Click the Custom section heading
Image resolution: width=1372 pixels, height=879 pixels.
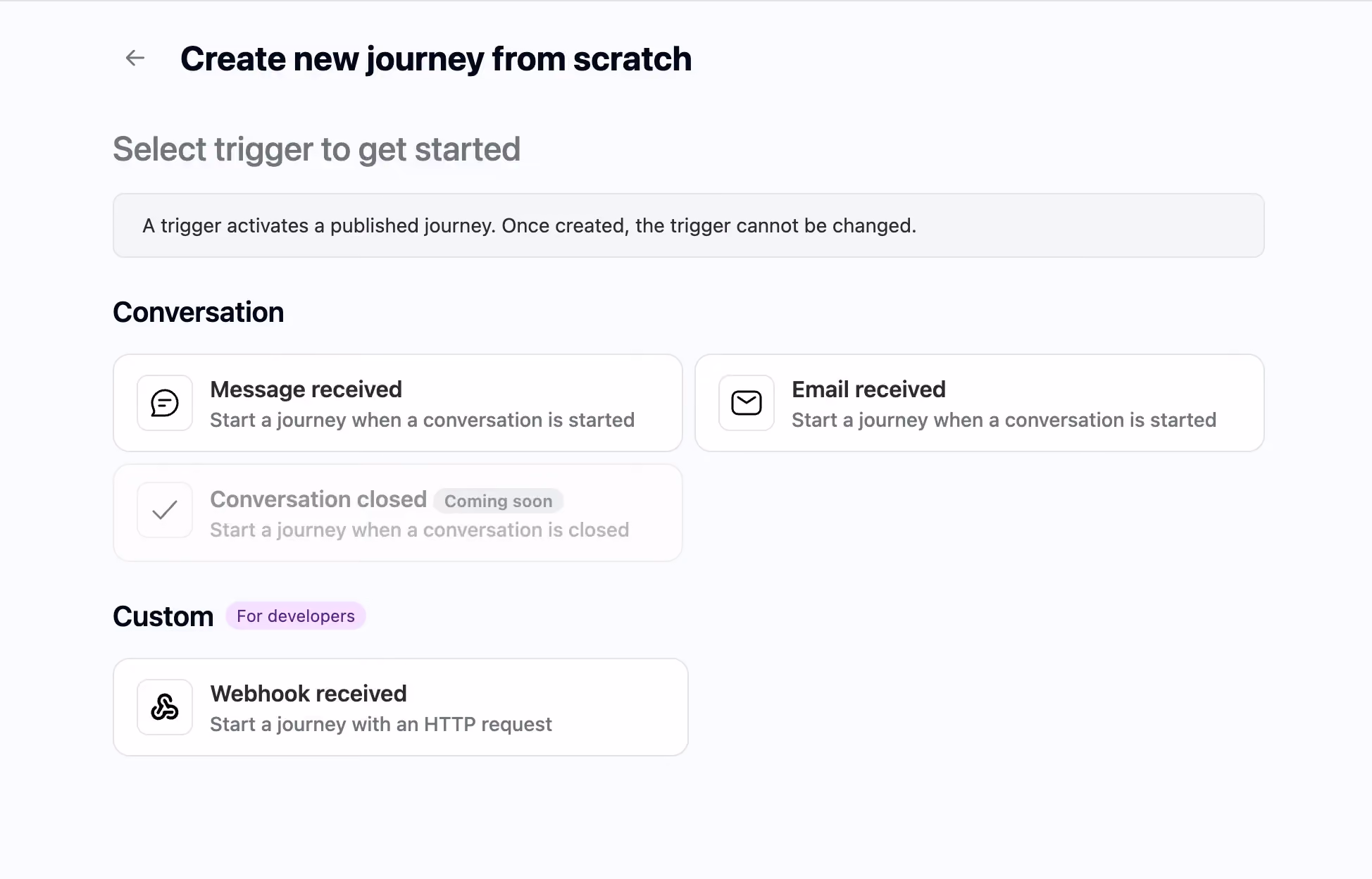tap(163, 616)
